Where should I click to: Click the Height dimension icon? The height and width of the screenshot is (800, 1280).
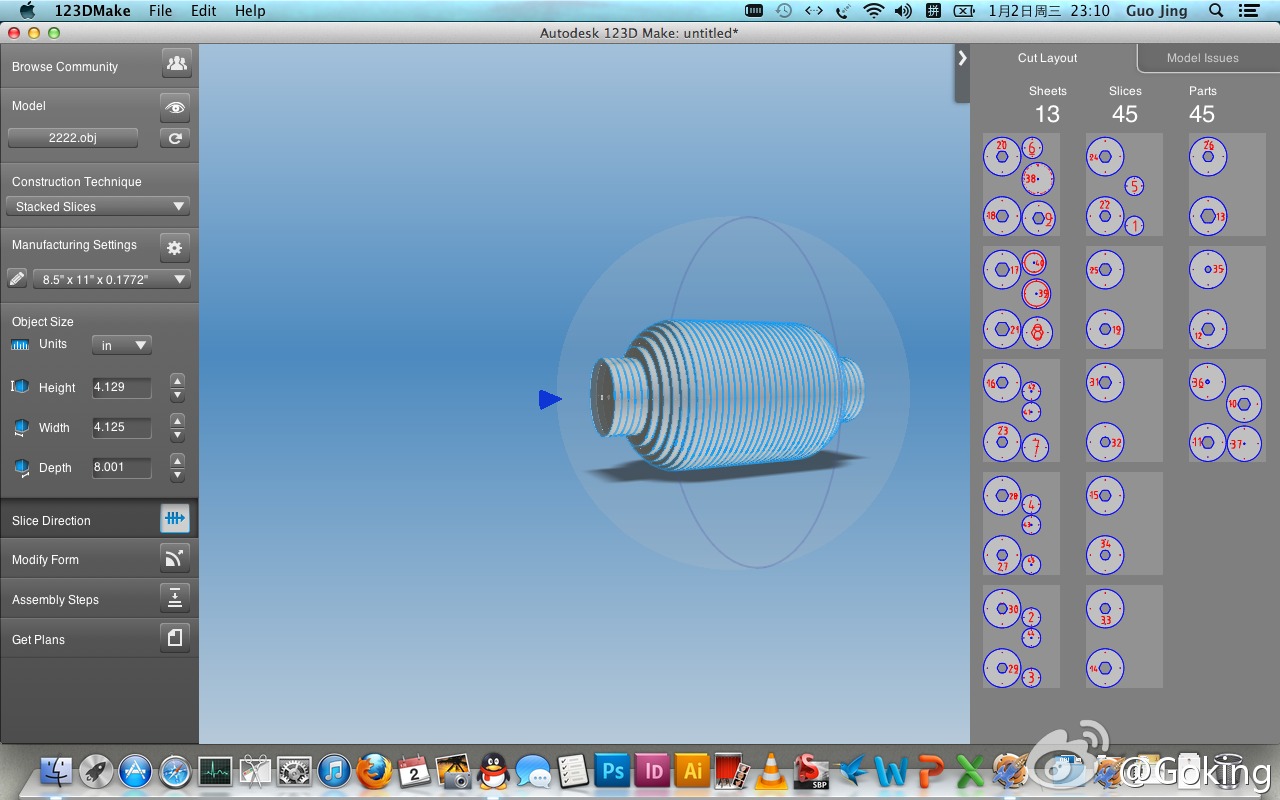pyautogui.click(x=20, y=386)
